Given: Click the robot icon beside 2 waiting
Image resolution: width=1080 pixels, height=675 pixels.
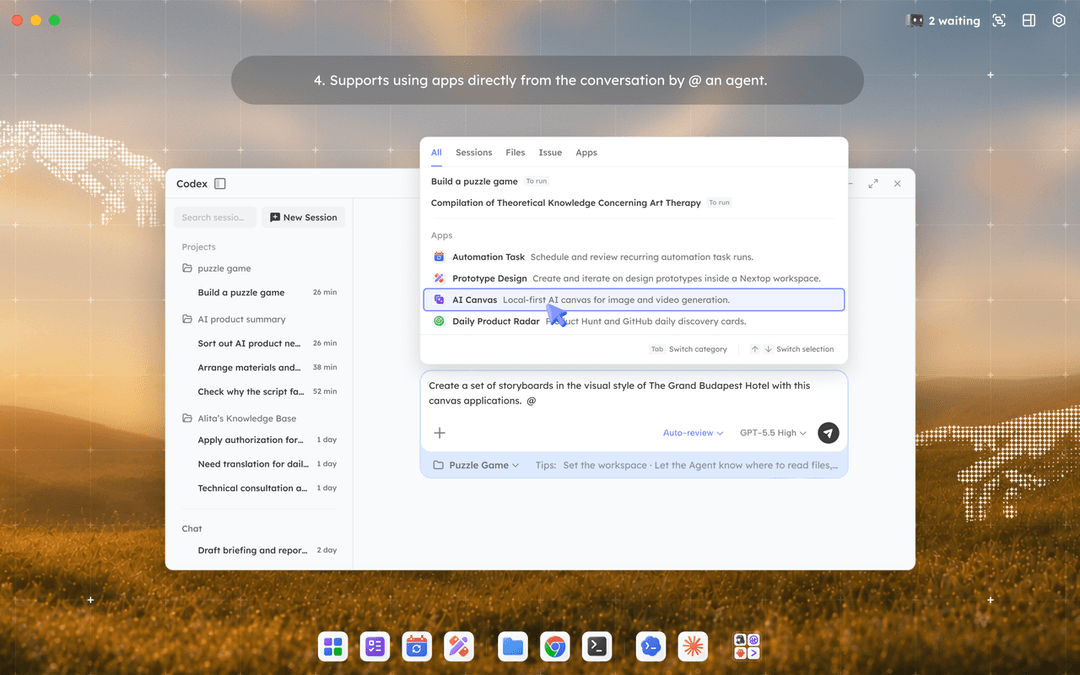Looking at the screenshot, I should coord(914,21).
